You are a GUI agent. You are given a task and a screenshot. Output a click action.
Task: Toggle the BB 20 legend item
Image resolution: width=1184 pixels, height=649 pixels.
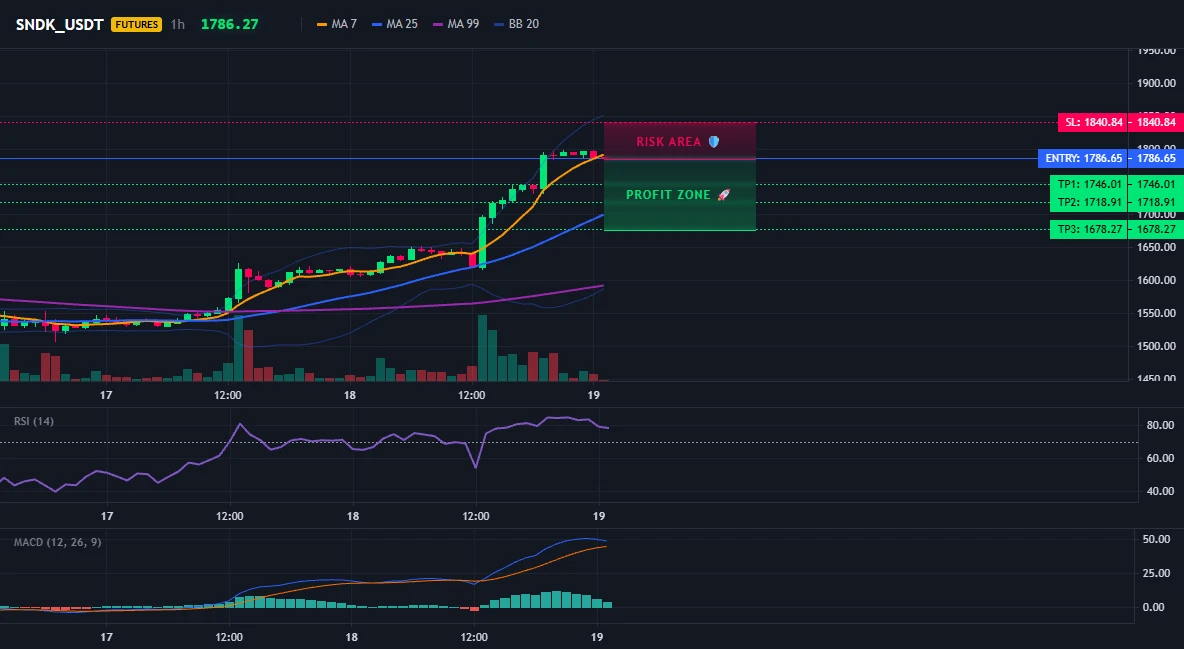point(516,24)
